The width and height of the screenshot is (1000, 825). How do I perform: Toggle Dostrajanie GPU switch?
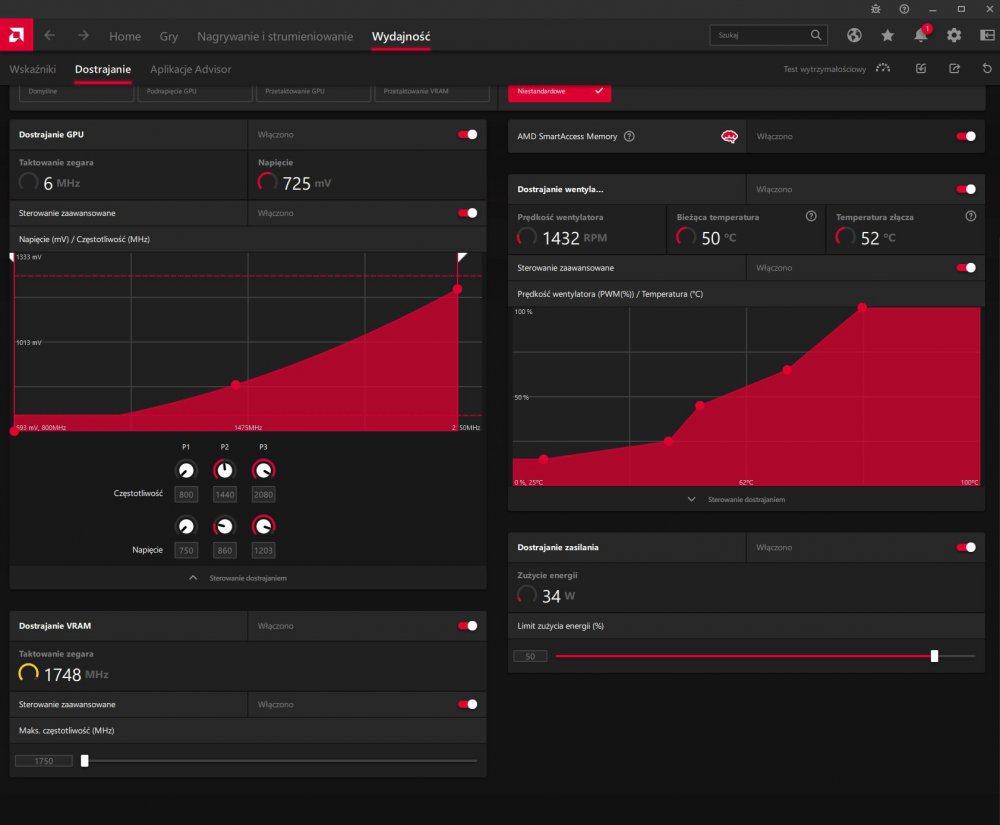coord(467,134)
